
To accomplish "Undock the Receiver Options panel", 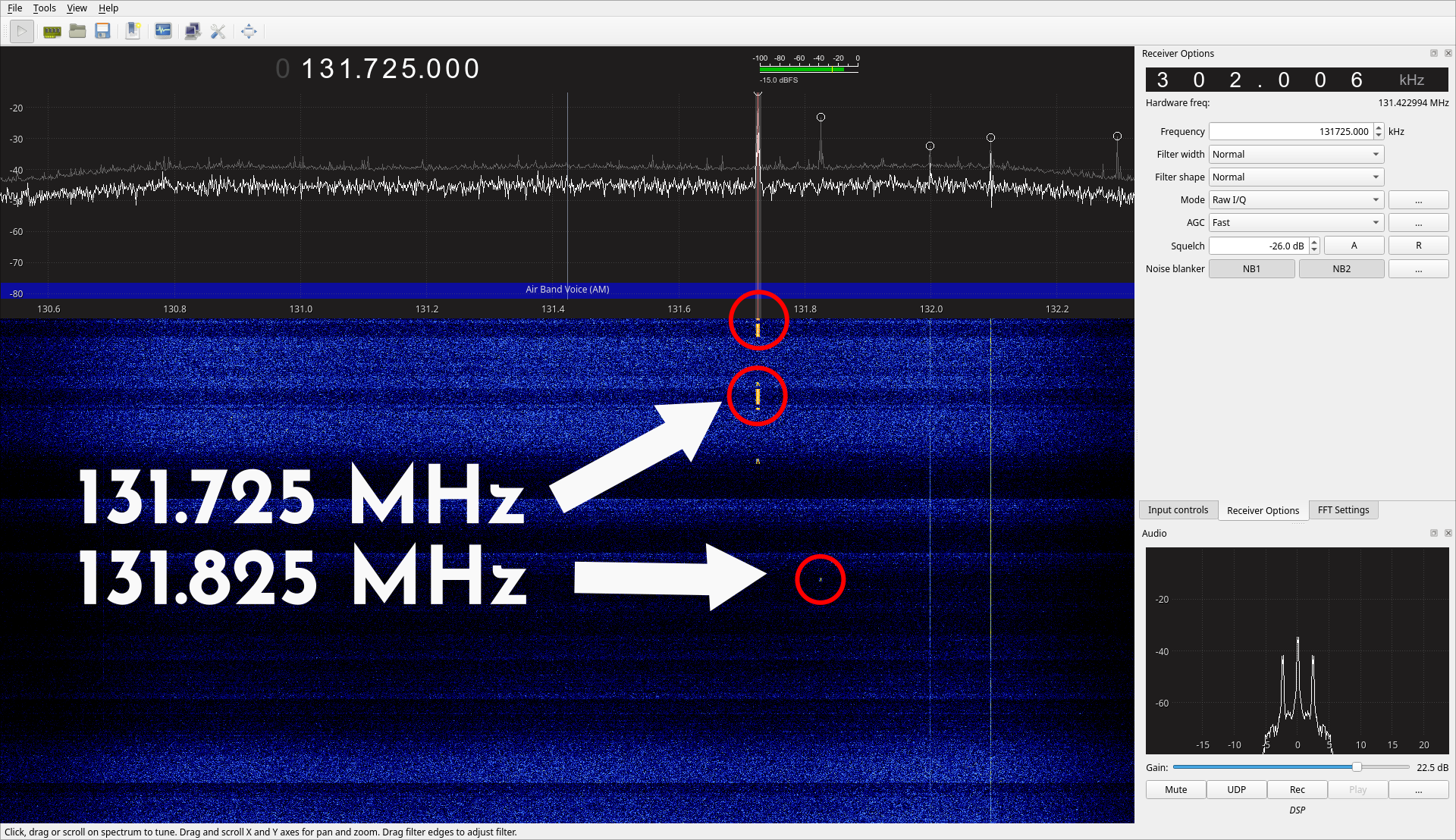I will pyautogui.click(x=1434, y=53).
